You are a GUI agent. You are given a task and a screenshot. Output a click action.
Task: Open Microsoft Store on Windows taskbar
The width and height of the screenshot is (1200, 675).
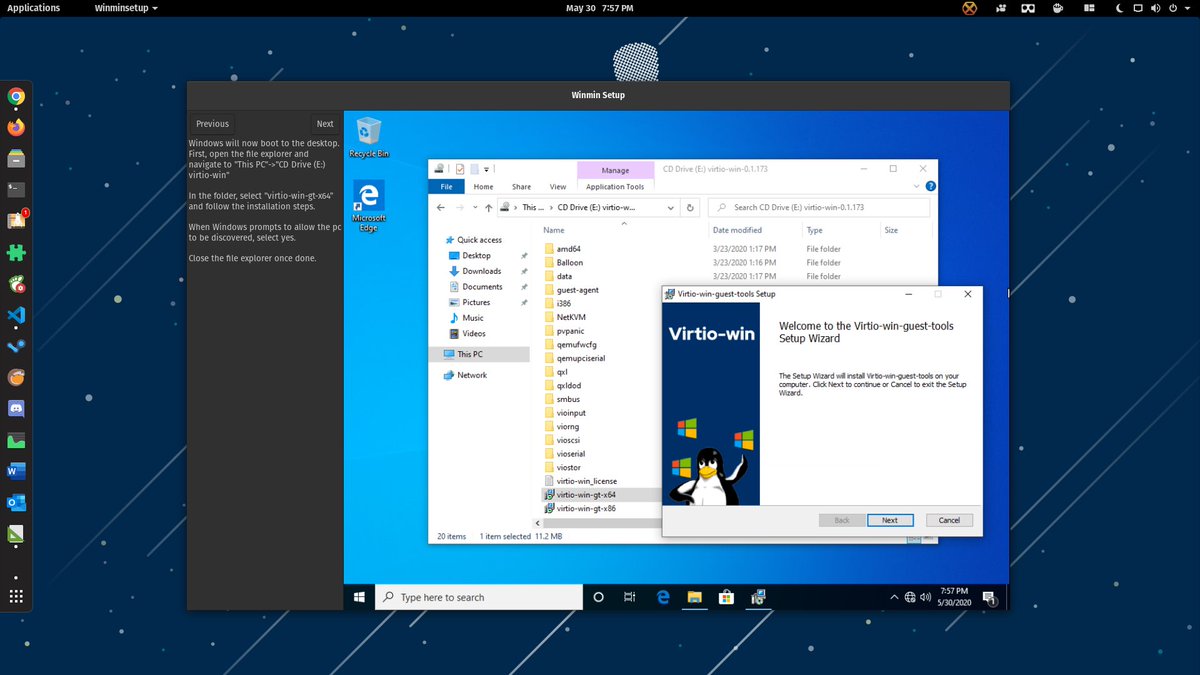click(726, 597)
